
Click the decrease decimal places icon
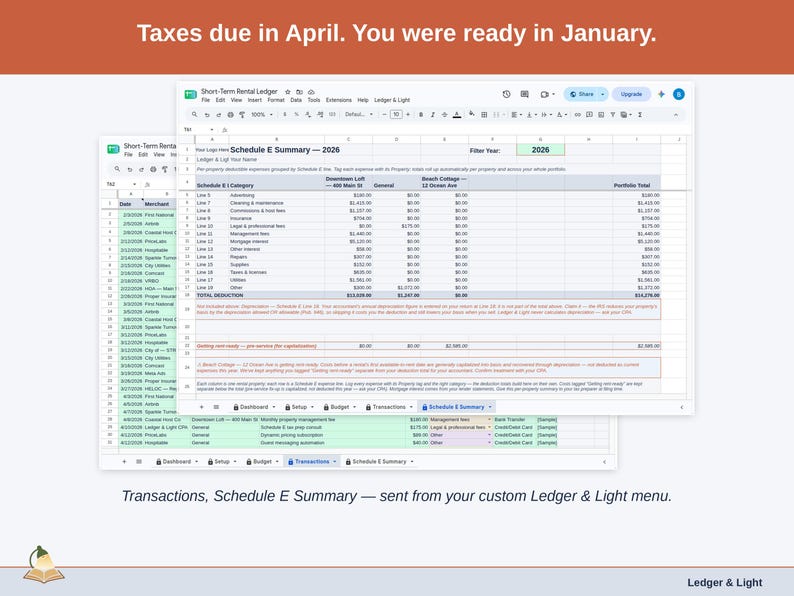[308, 115]
